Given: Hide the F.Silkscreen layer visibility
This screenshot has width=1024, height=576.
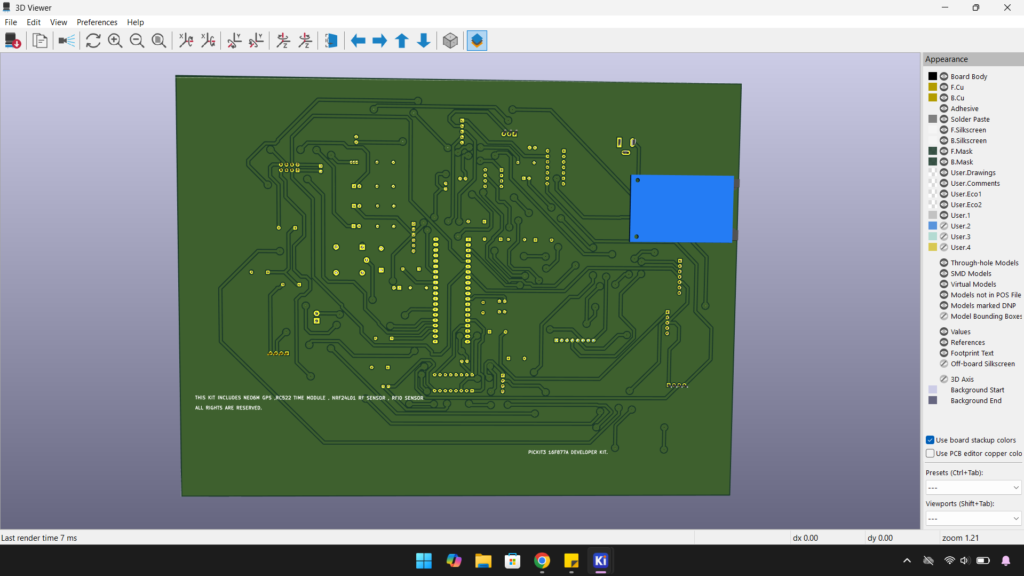Looking at the screenshot, I should (943, 130).
